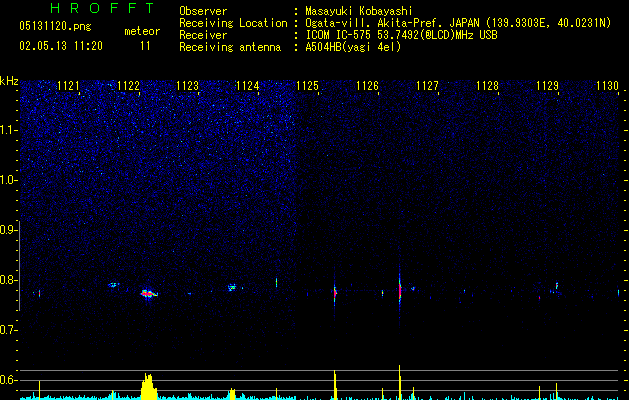Click the 1121 time marker
The width and height of the screenshot is (629, 400).
[x=69, y=86]
